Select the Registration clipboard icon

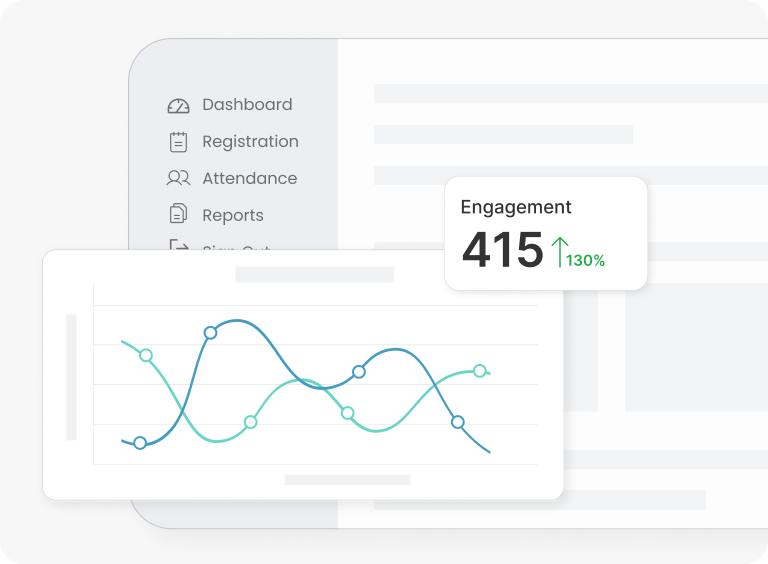(x=178, y=142)
